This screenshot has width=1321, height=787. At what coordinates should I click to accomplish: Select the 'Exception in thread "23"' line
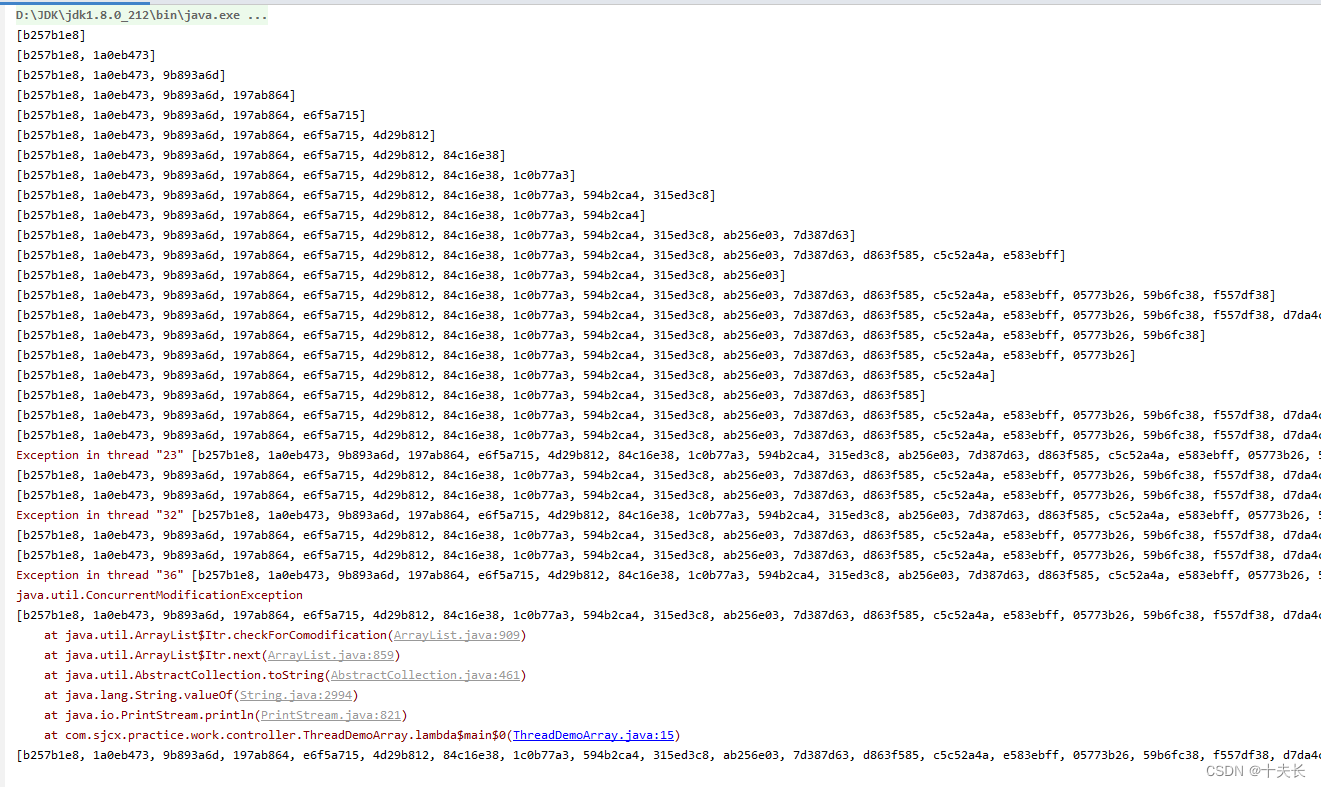[x=668, y=455]
